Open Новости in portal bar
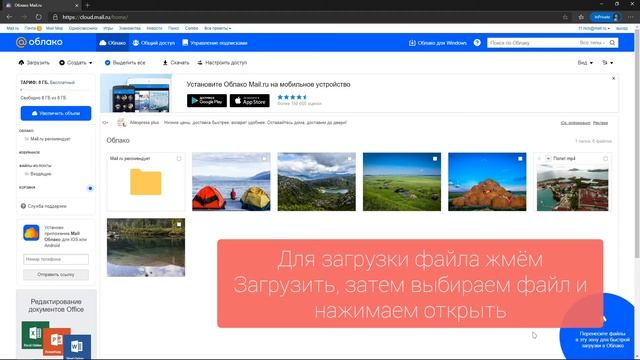This screenshot has height=360, width=640. tap(154, 28)
